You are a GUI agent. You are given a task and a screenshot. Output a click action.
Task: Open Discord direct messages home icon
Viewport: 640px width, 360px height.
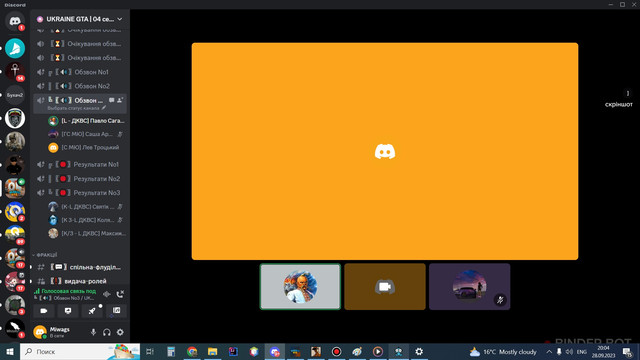[x=15, y=20]
